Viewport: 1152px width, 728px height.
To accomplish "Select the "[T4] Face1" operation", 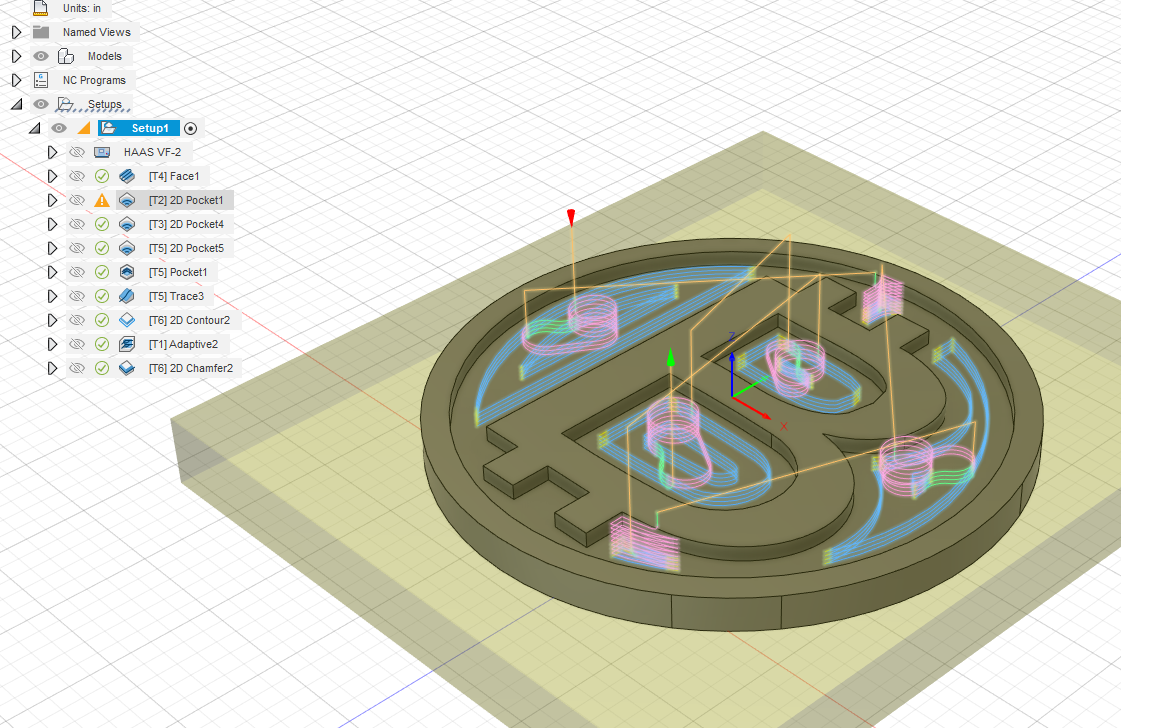I will 173,176.
